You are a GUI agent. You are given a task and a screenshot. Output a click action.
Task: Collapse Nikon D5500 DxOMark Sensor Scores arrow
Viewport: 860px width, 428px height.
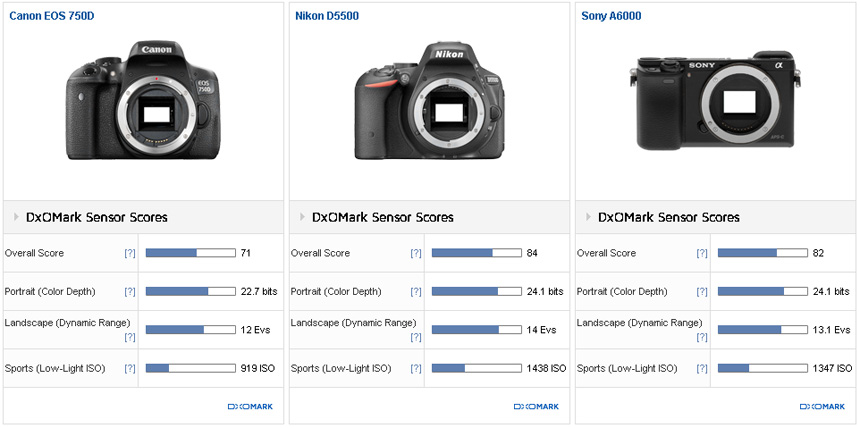coord(302,217)
